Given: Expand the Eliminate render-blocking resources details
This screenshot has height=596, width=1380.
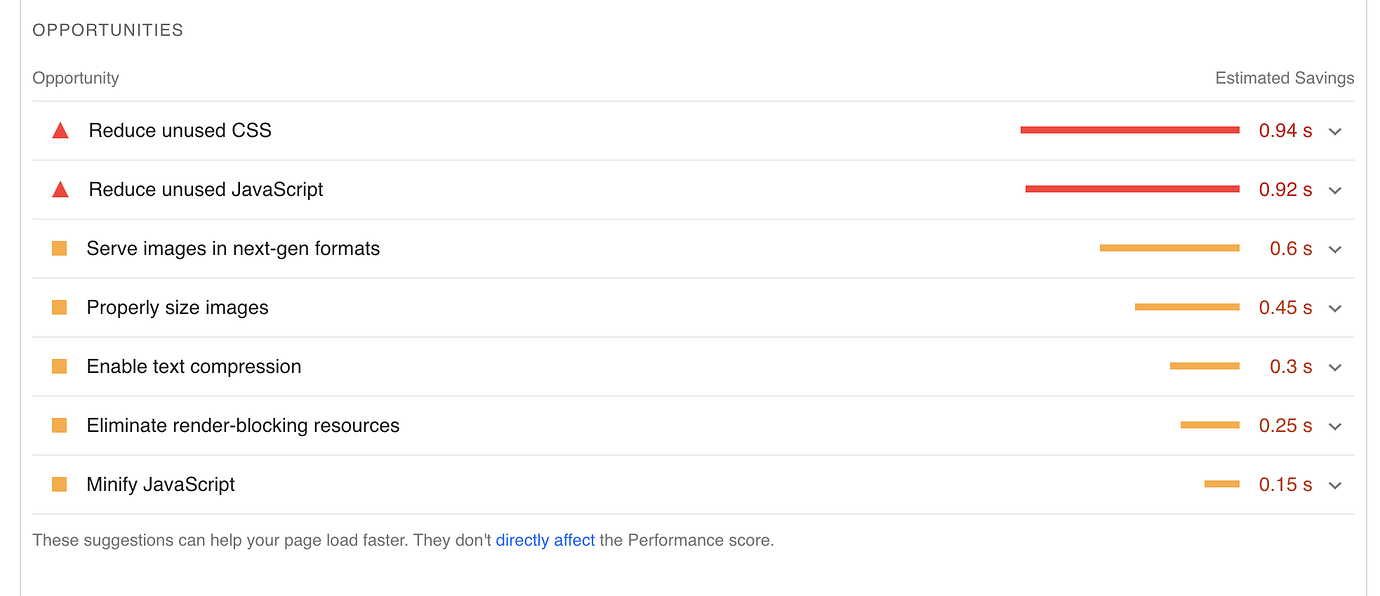Looking at the screenshot, I should 1334,426.
